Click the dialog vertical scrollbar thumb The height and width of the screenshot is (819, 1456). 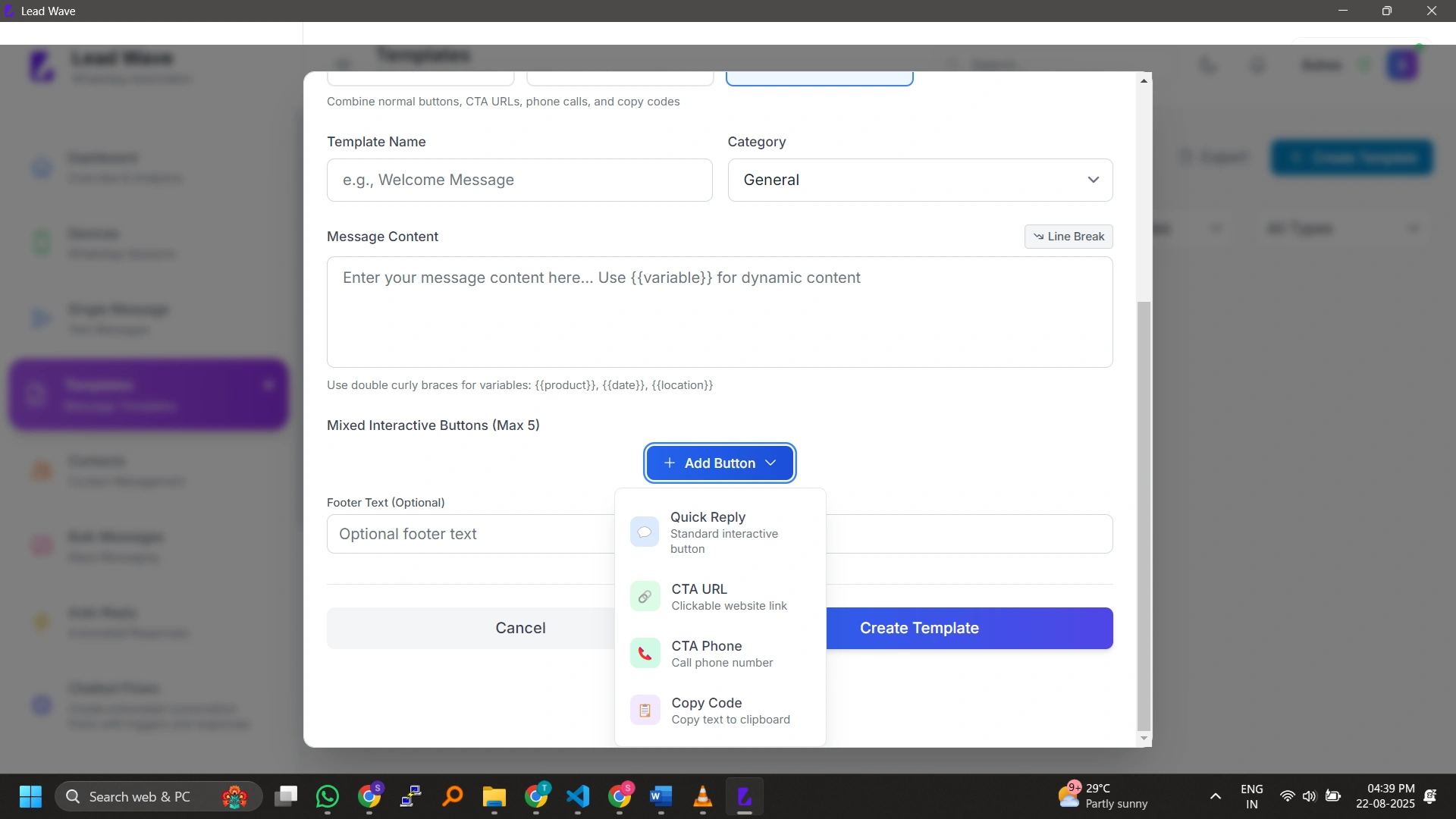[1144, 516]
